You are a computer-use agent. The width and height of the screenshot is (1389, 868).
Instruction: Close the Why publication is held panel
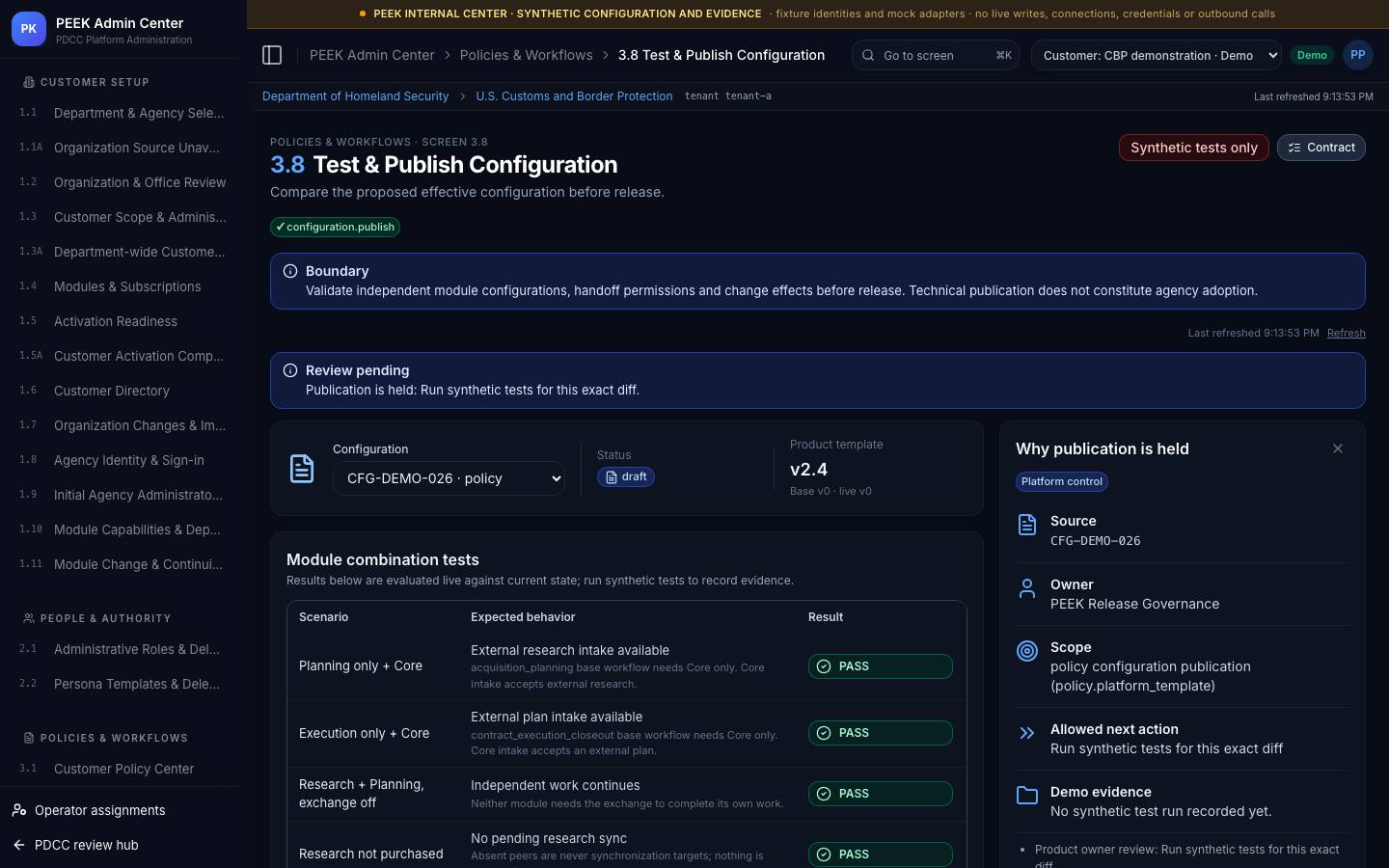pyautogui.click(x=1338, y=448)
